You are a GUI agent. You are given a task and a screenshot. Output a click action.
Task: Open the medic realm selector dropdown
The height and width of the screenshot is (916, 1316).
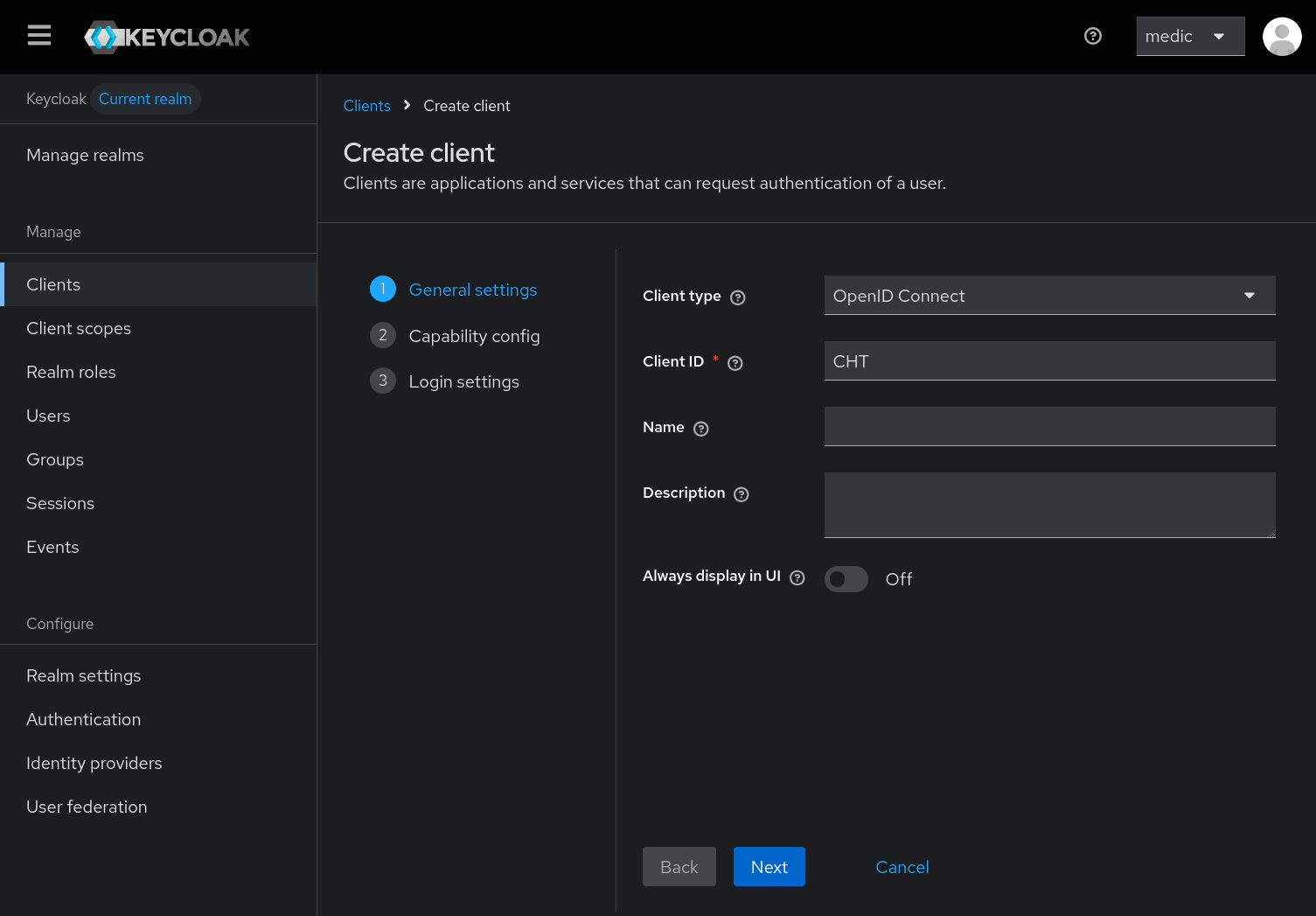point(1190,36)
